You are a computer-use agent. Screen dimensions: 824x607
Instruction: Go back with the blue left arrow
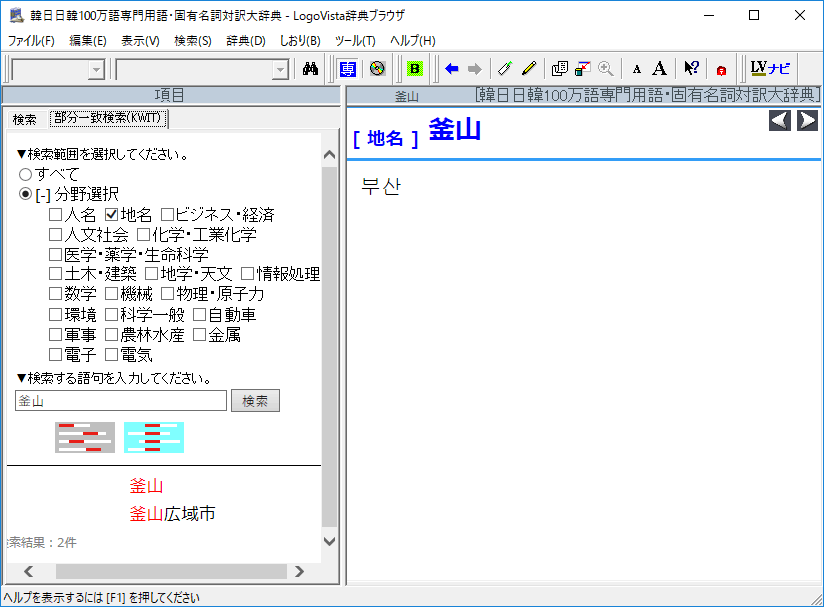click(x=451, y=69)
